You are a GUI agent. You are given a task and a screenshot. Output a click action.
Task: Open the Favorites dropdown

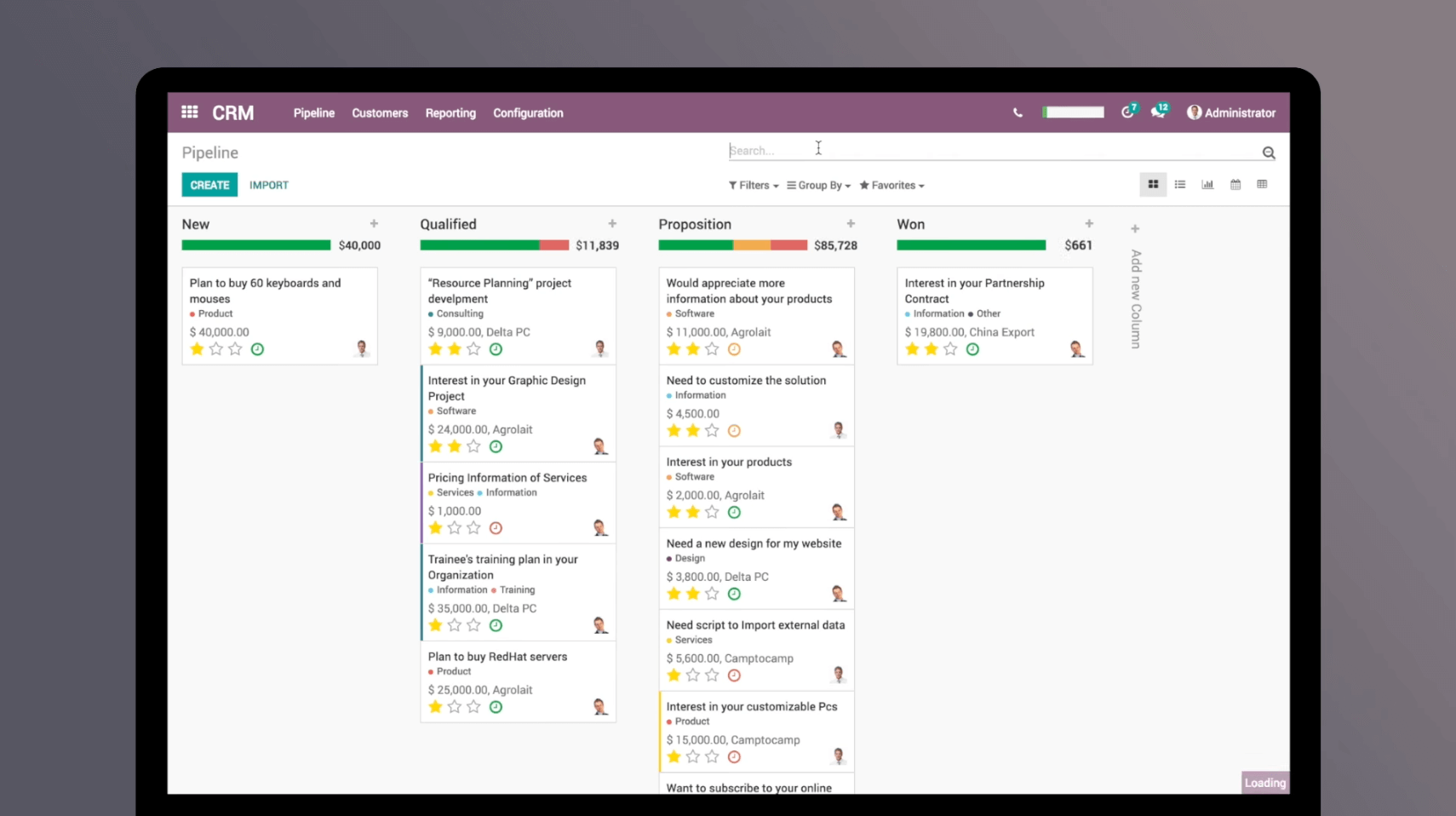(x=891, y=185)
